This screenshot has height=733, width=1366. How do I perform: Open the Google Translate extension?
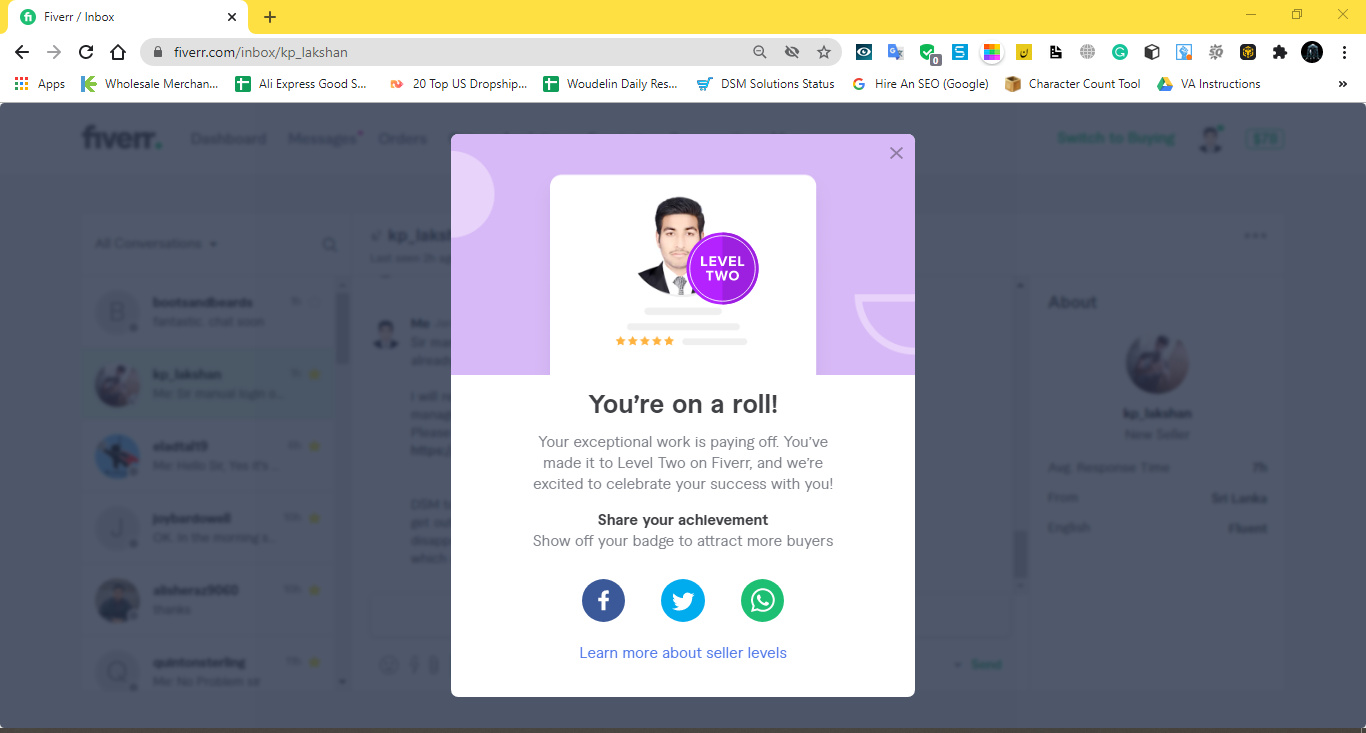click(x=896, y=52)
